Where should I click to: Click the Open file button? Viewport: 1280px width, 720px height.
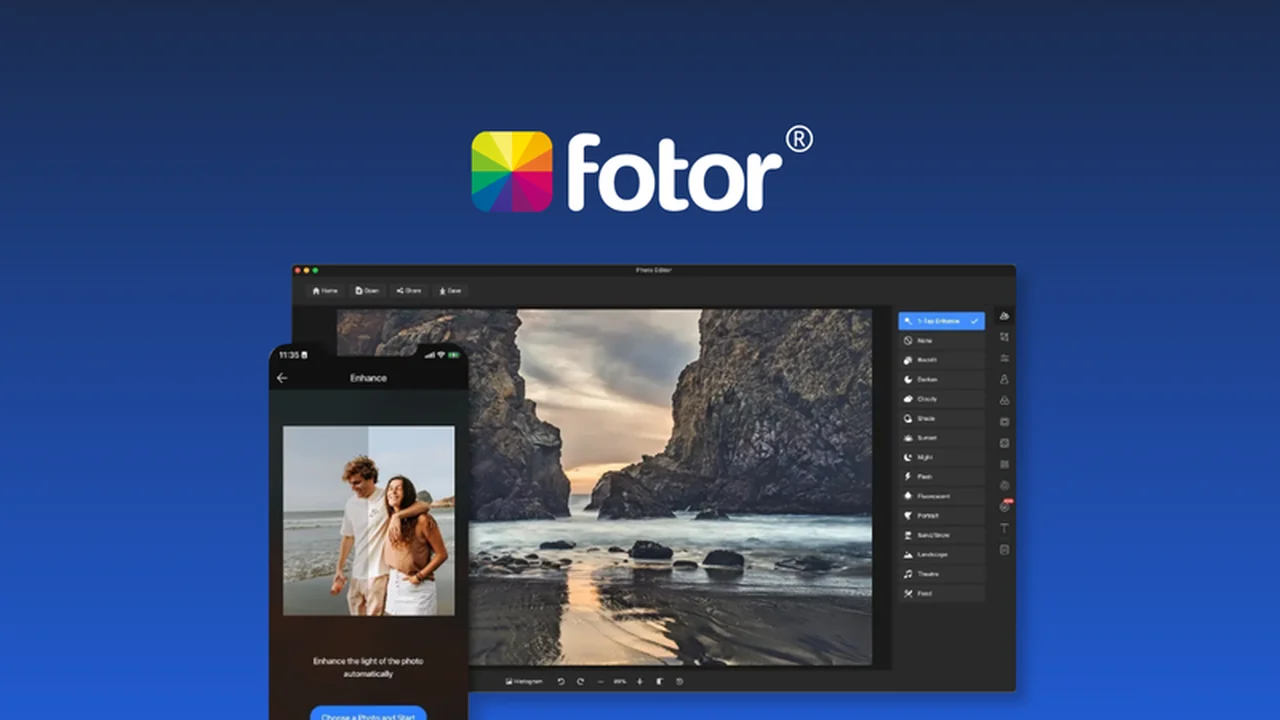point(367,291)
